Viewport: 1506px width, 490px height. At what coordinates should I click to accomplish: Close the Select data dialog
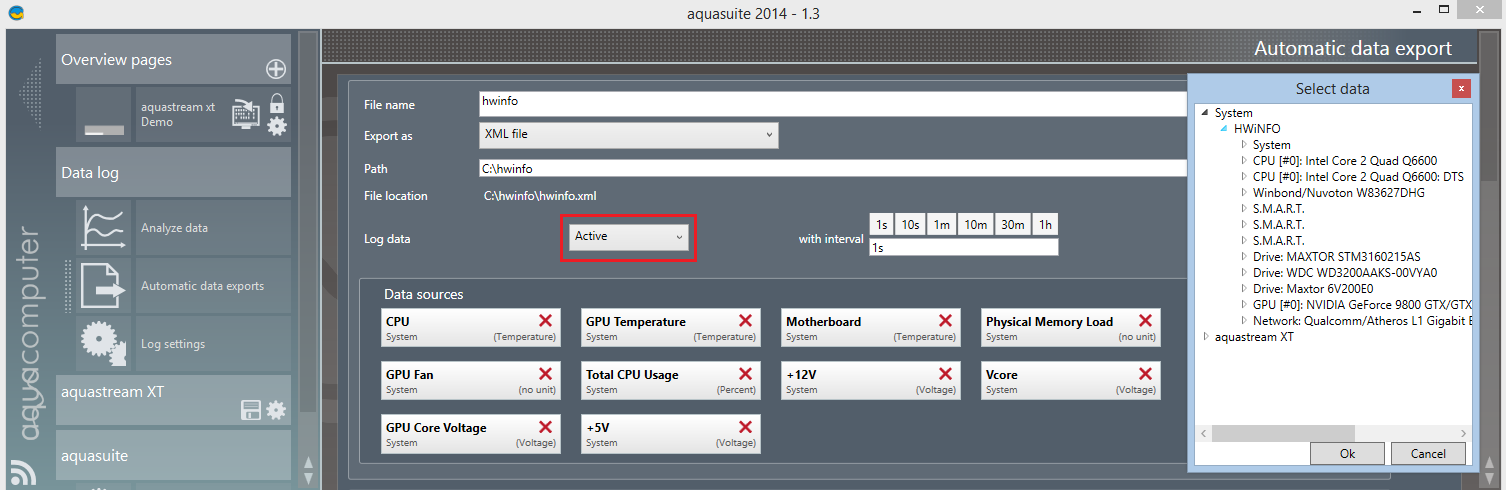1461,88
